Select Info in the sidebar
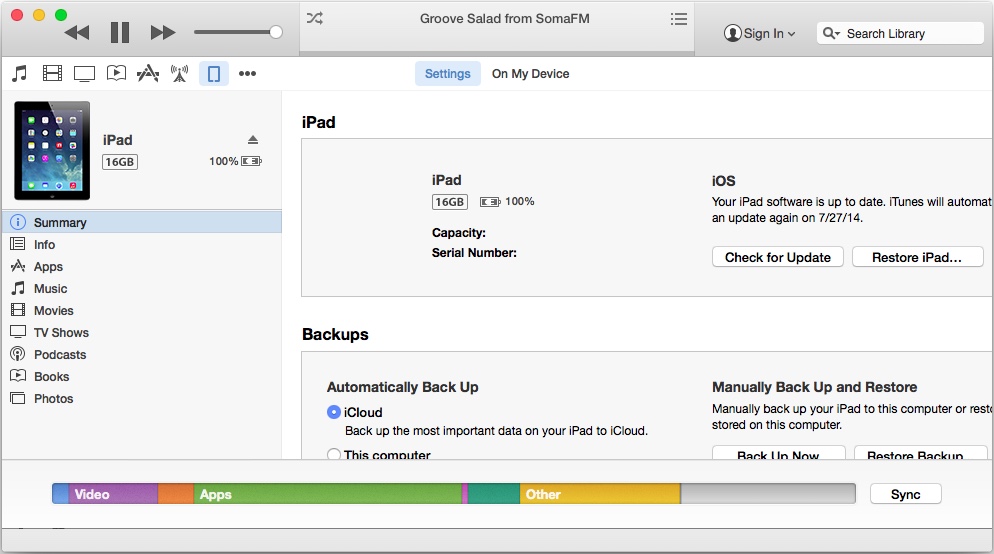This screenshot has height=554, width=994. (x=142, y=245)
